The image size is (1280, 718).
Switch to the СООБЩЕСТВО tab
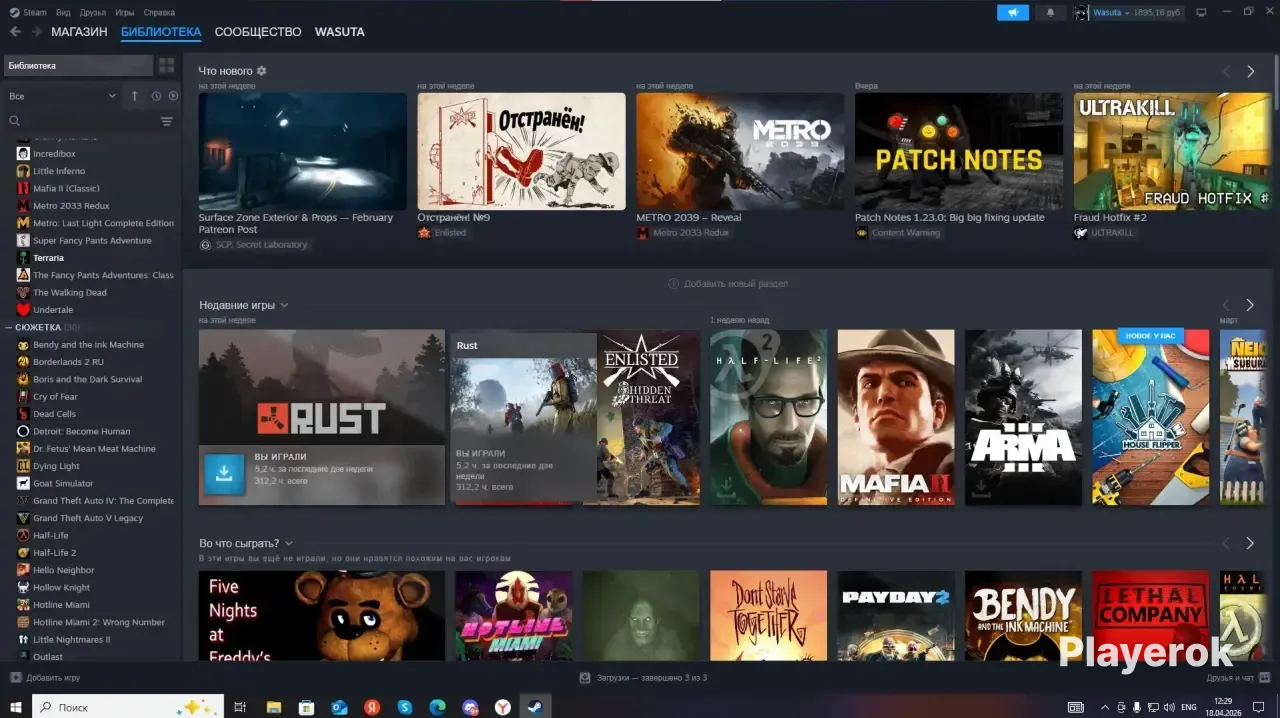[x=258, y=32]
